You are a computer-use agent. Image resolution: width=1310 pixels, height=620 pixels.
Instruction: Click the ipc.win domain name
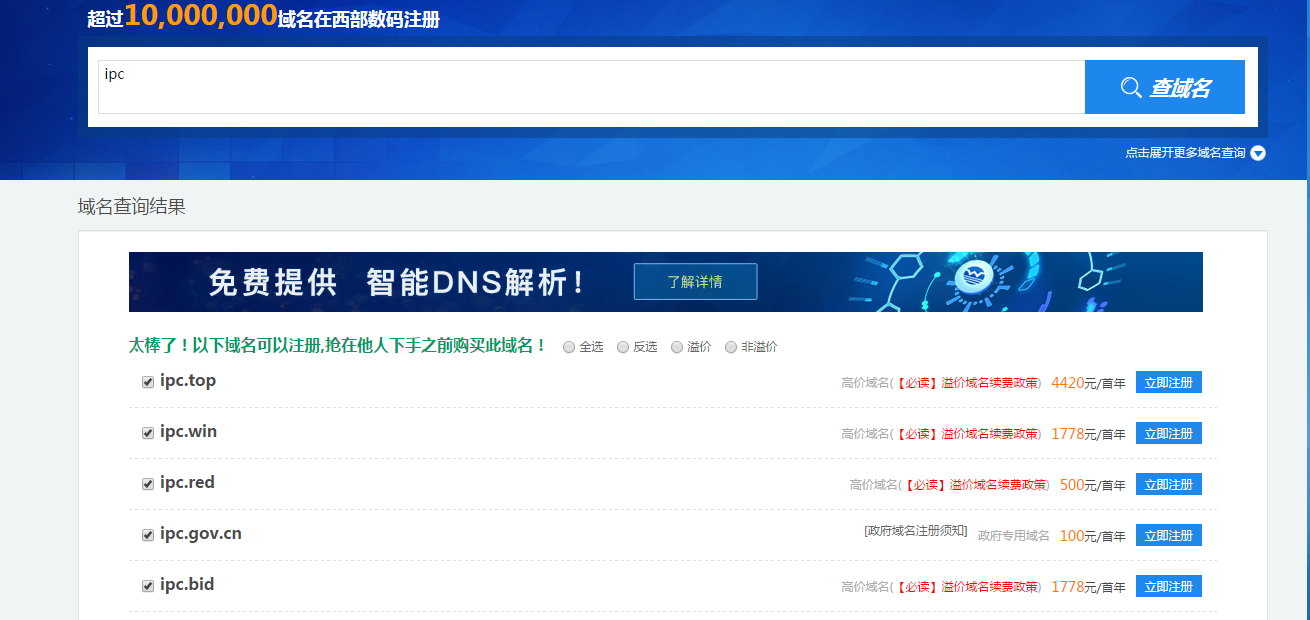[x=188, y=432]
